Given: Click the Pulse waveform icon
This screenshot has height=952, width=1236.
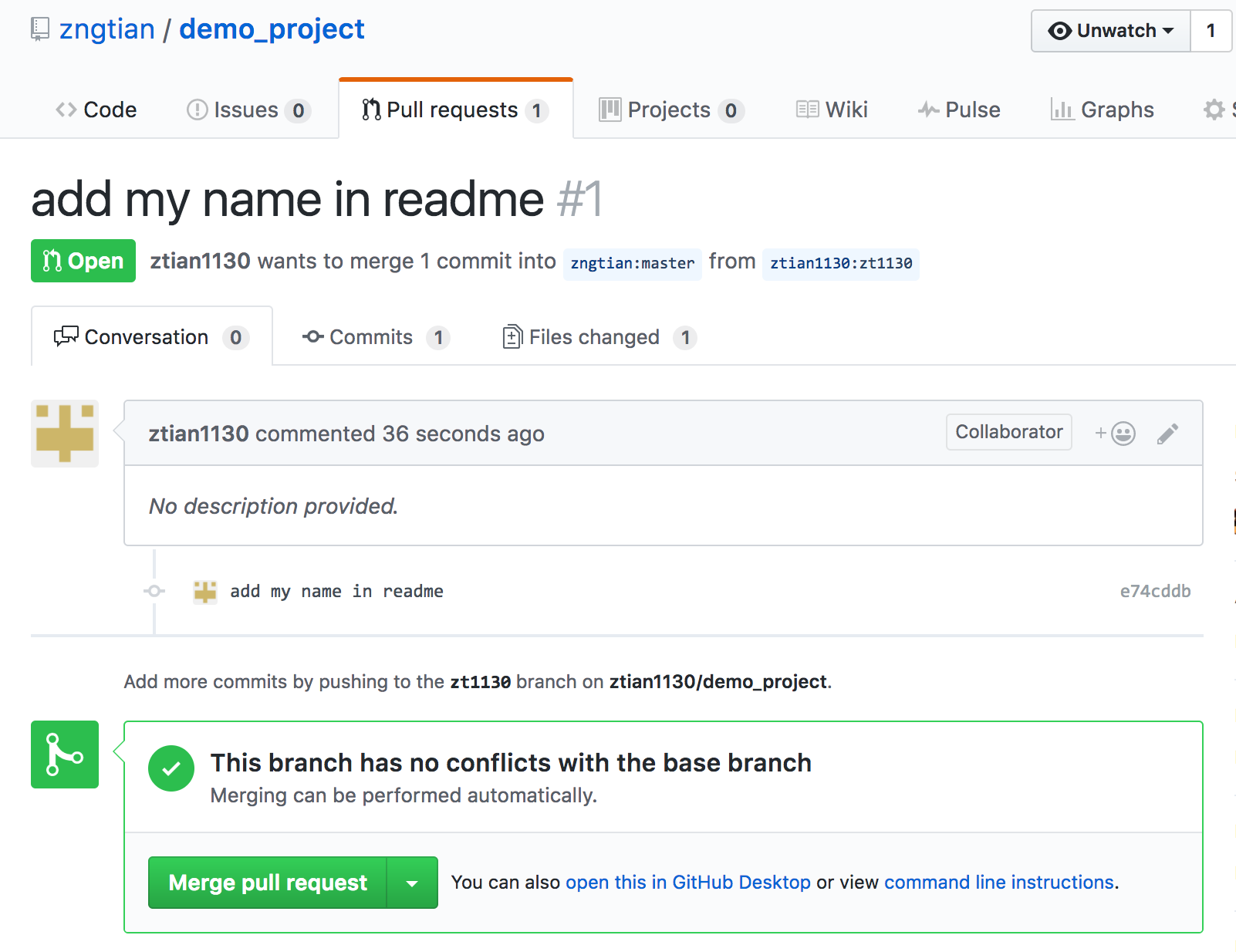Looking at the screenshot, I should click(929, 110).
